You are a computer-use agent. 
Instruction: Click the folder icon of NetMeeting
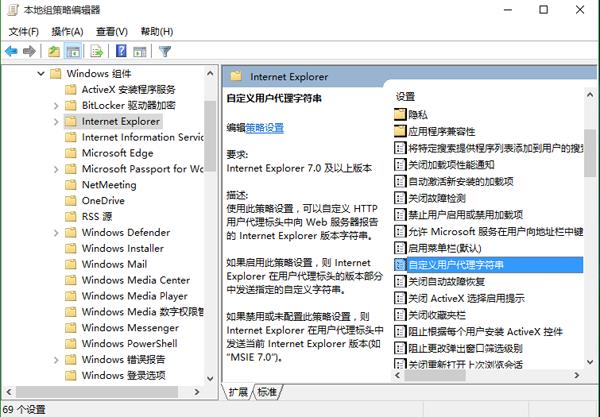[71, 185]
